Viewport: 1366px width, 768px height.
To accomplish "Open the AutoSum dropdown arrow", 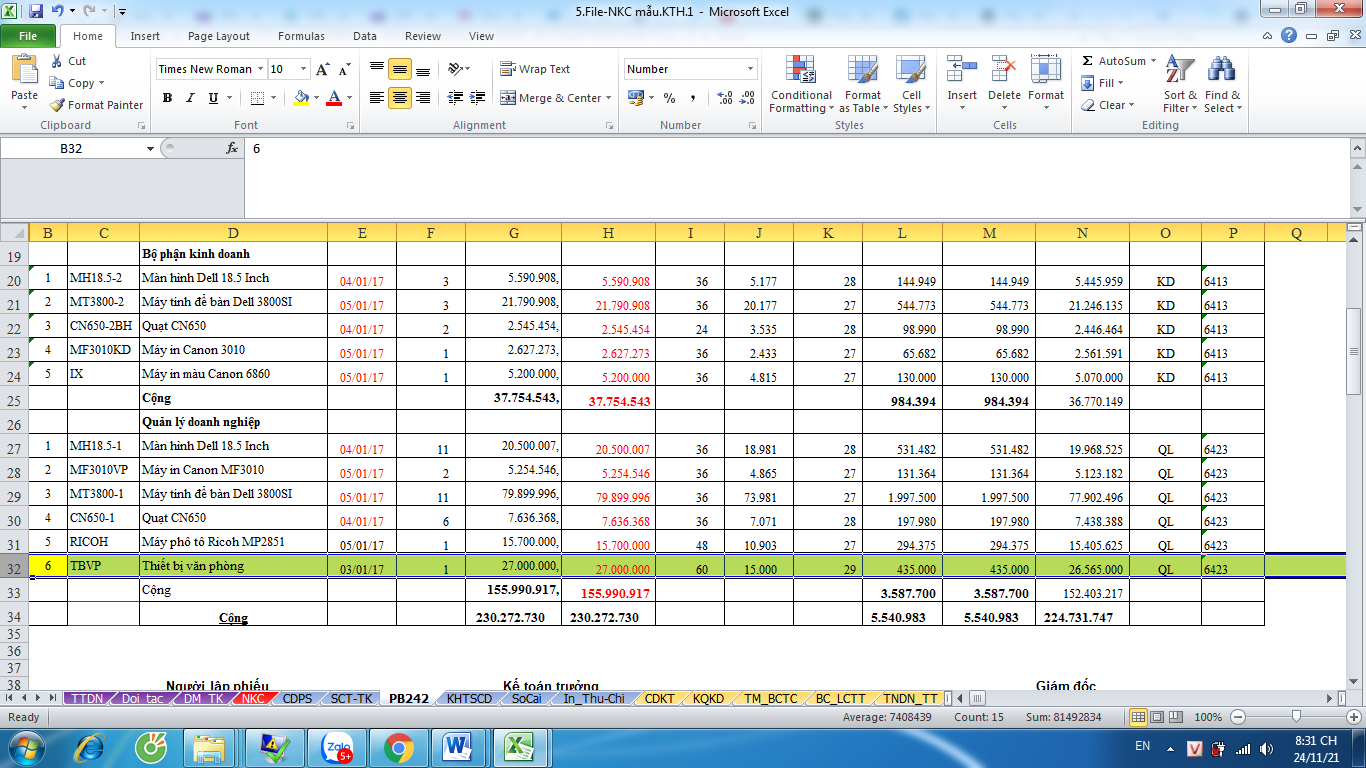I will [1153, 61].
